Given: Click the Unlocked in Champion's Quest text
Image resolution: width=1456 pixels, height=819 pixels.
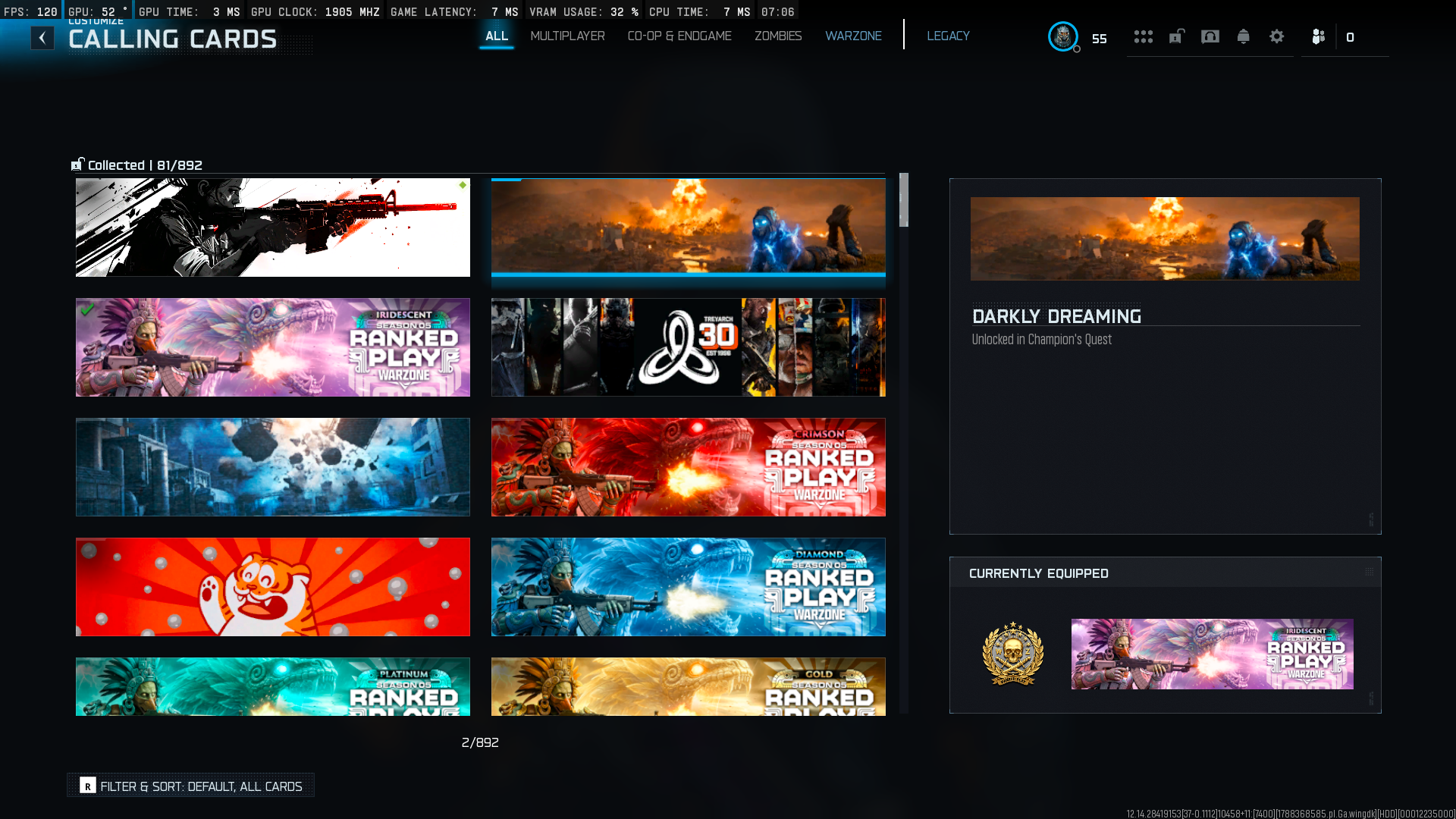Looking at the screenshot, I should tap(1041, 340).
